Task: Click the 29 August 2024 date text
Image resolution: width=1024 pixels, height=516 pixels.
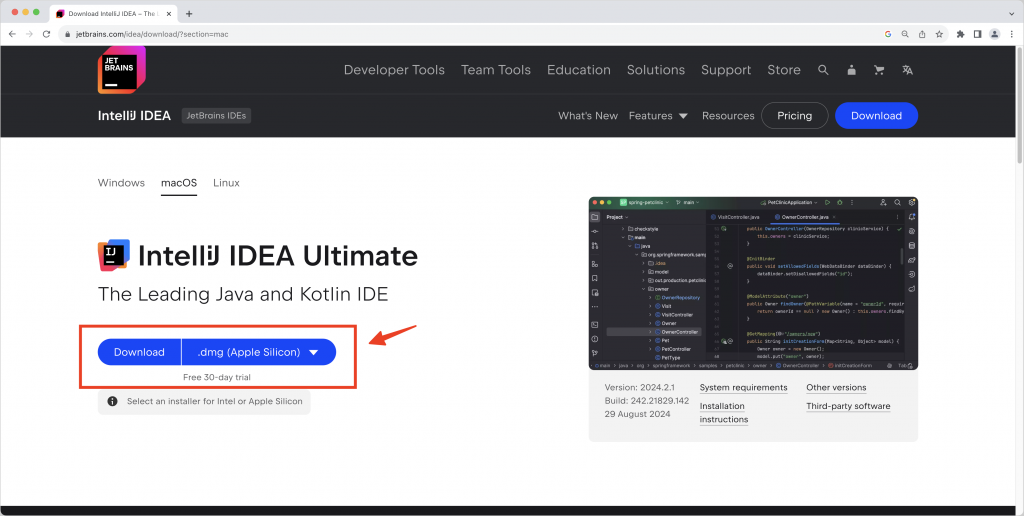Action: (x=637, y=414)
